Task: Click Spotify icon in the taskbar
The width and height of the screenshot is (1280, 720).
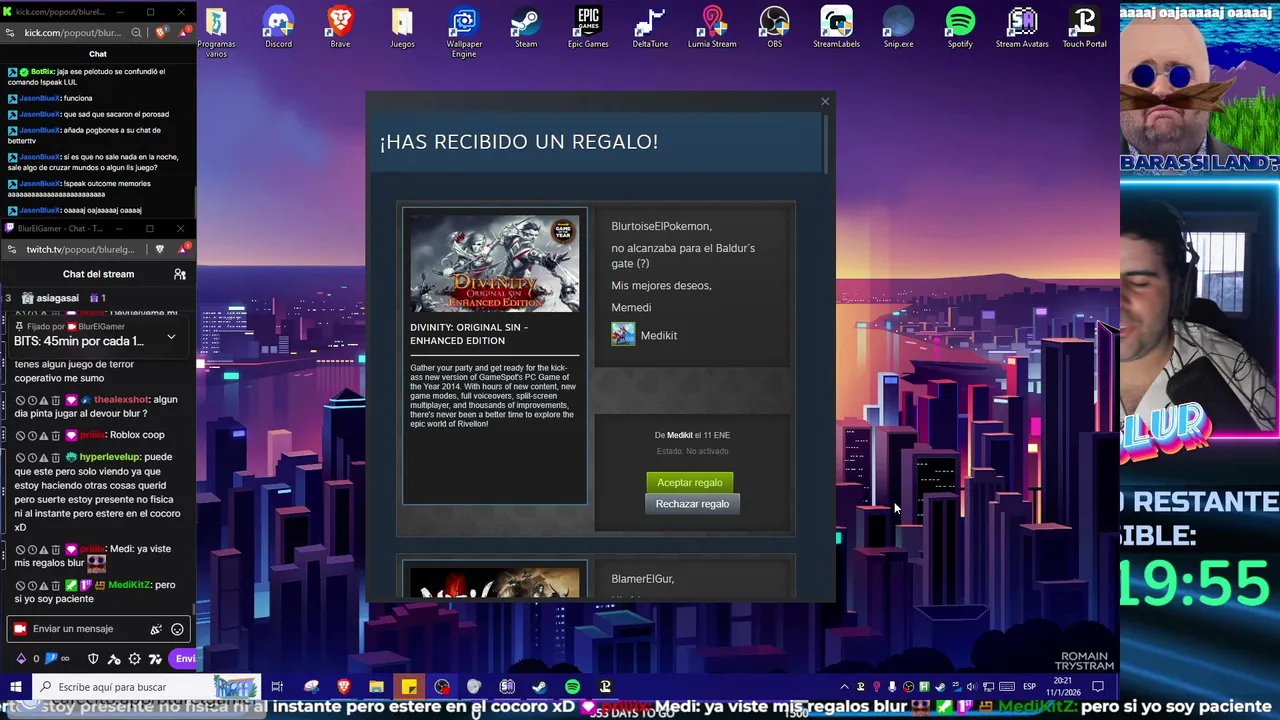Action: point(572,687)
